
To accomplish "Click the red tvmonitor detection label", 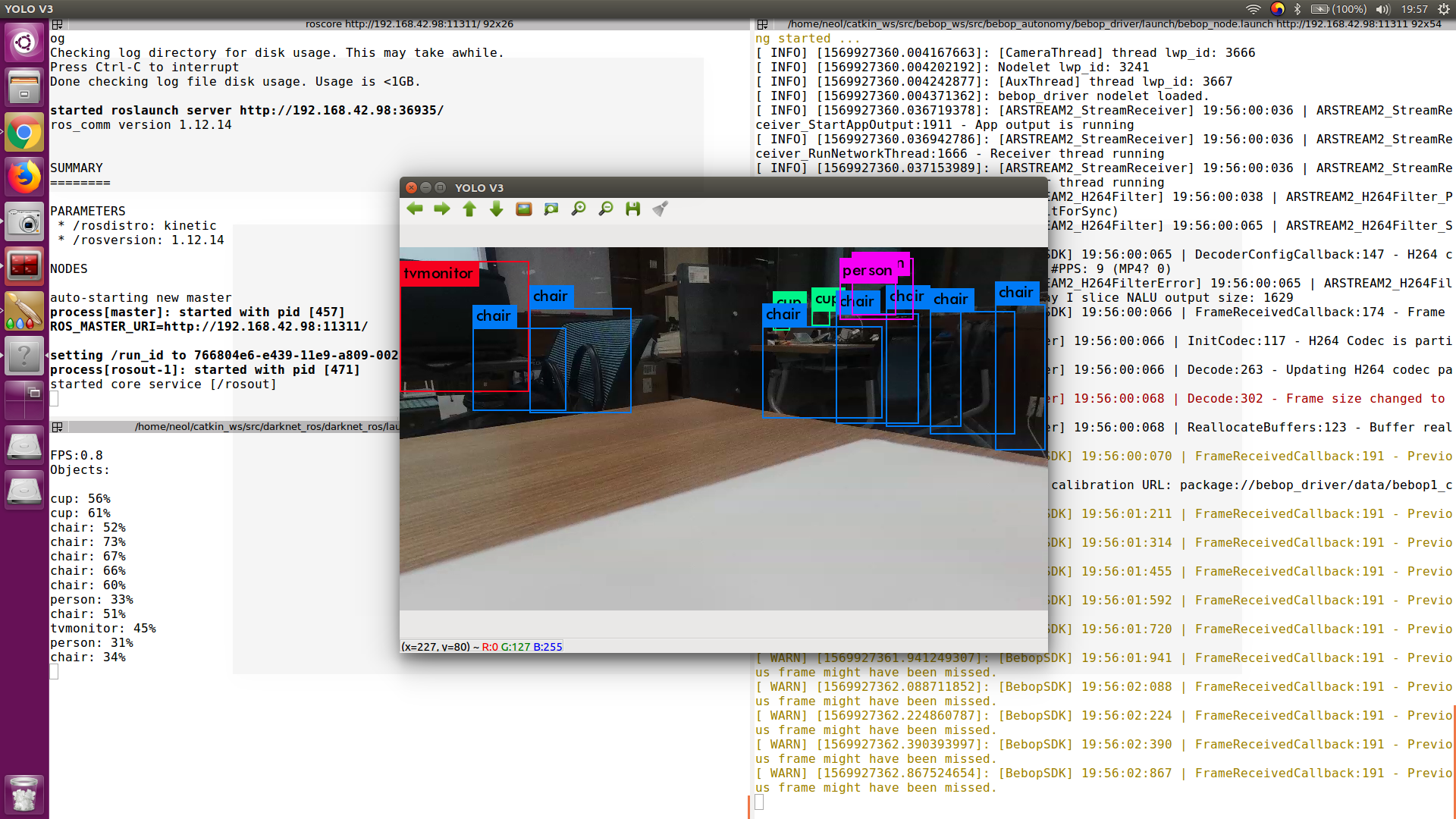I will 438,274.
